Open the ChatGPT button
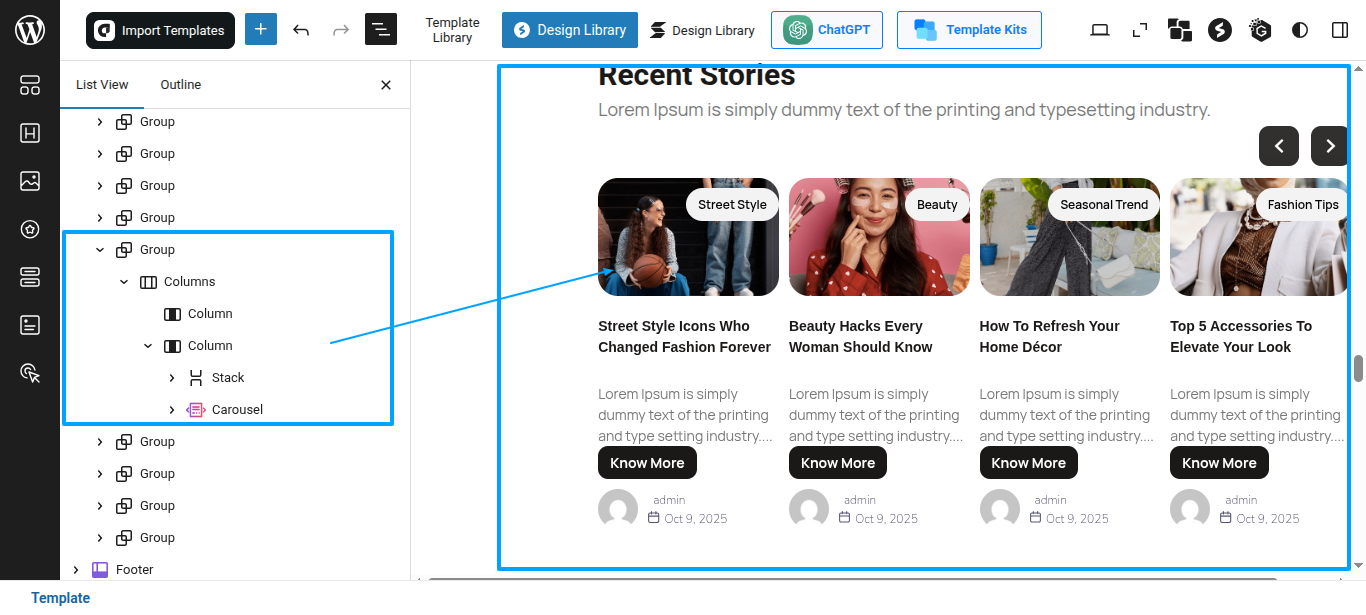Viewport: 1366px width, 615px height. click(x=827, y=30)
